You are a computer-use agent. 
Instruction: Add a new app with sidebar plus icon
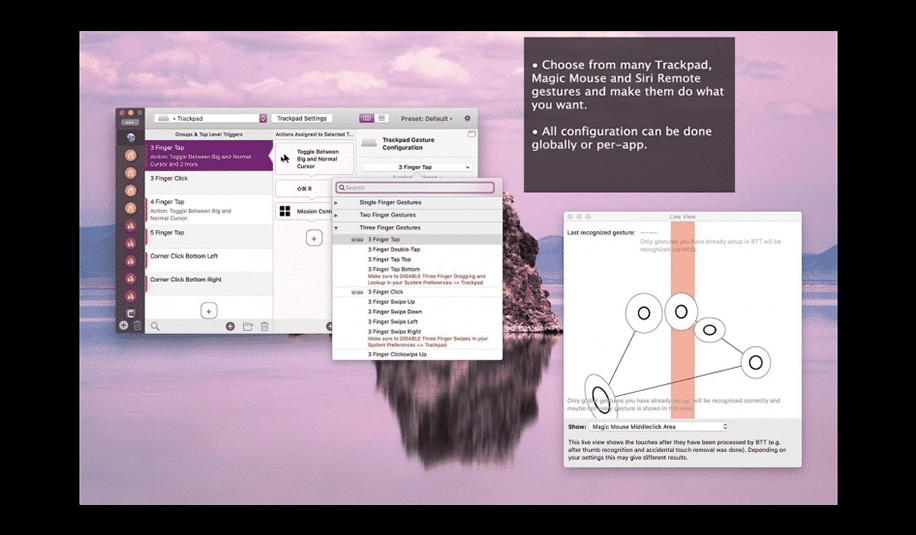[123, 325]
